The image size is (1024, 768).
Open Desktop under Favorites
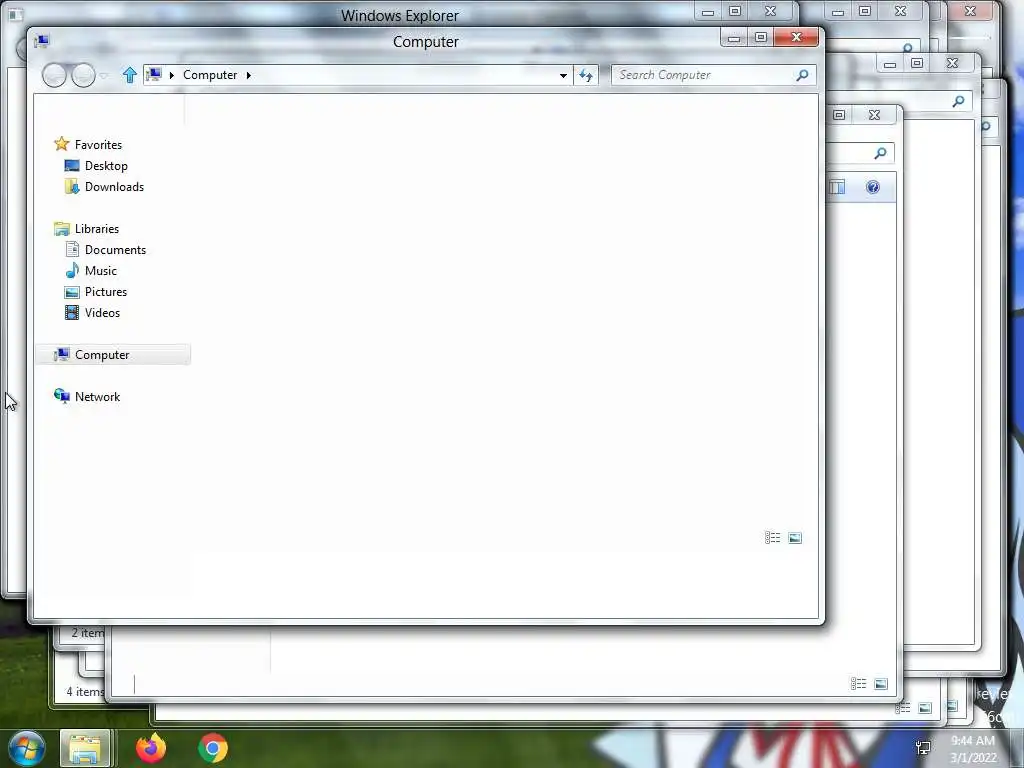click(106, 166)
